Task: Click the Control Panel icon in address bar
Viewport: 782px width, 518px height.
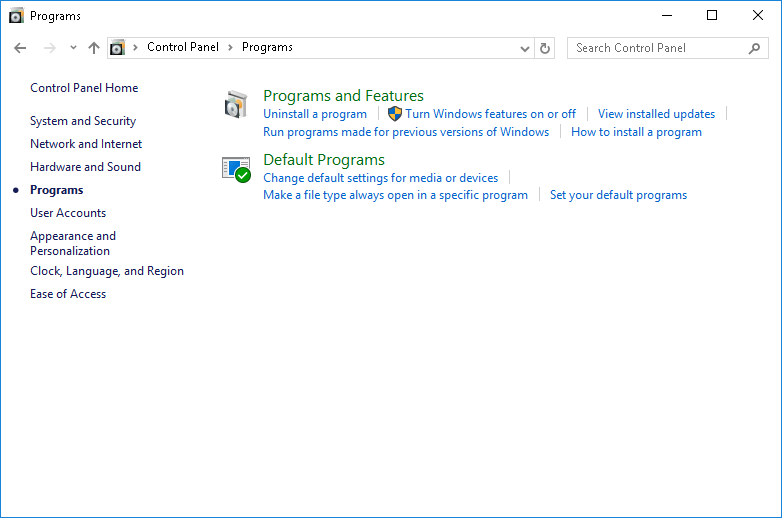Action: tap(118, 48)
